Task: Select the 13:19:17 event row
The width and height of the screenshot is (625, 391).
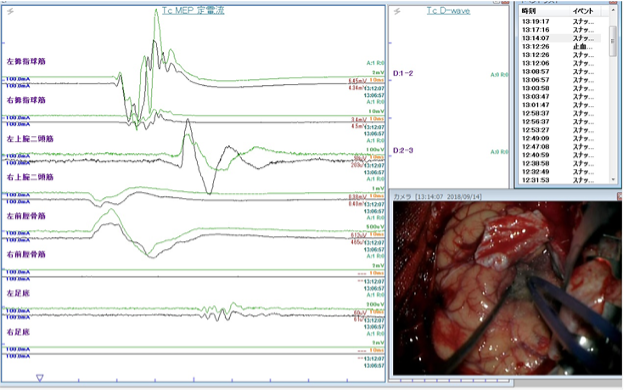Action: (x=561, y=22)
